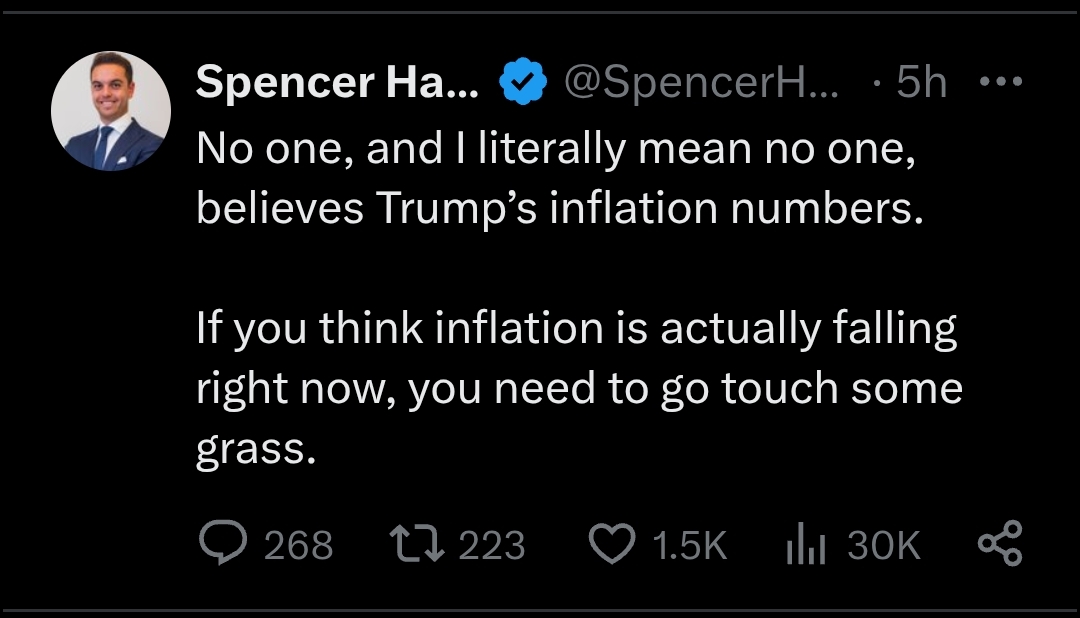Click the 268 replies count
The height and width of the screenshot is (618, 1080).
(299, 545)
